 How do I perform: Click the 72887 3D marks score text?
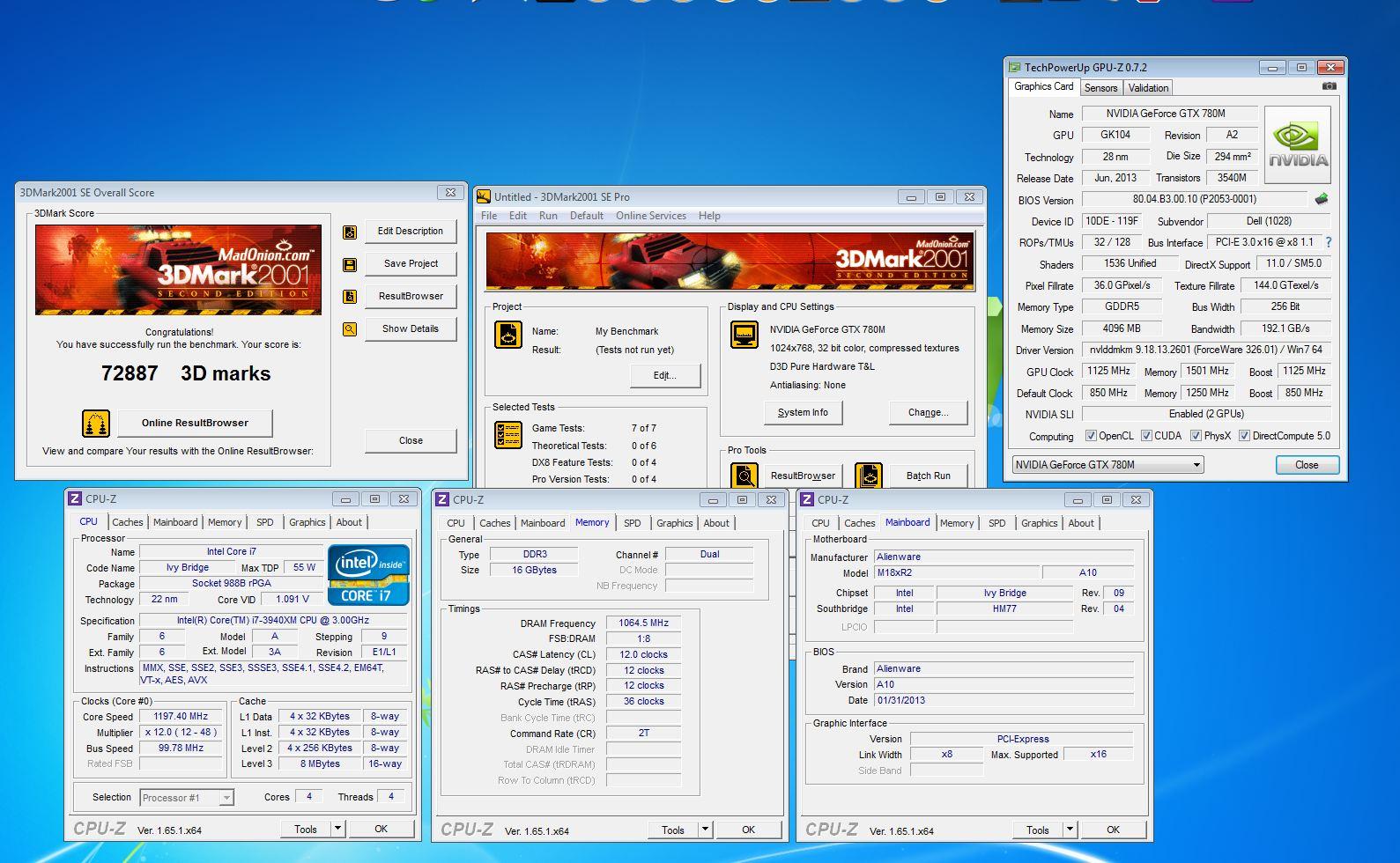(x=186, y=373)
